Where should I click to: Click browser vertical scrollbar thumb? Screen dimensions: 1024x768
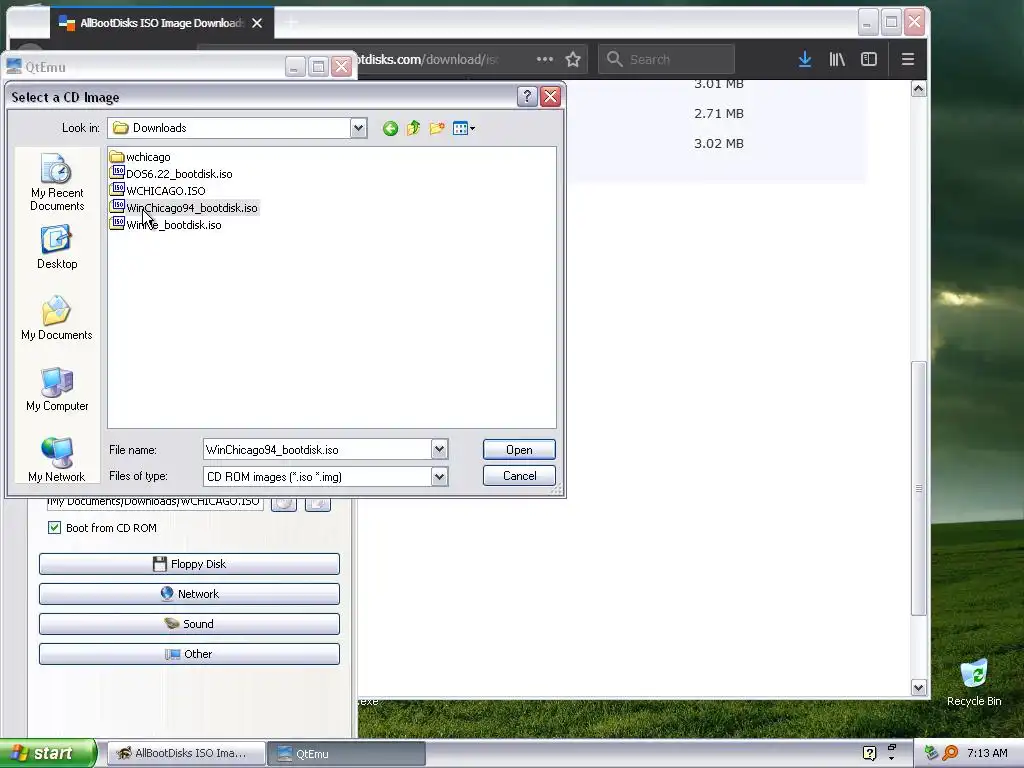pos(918,488)
